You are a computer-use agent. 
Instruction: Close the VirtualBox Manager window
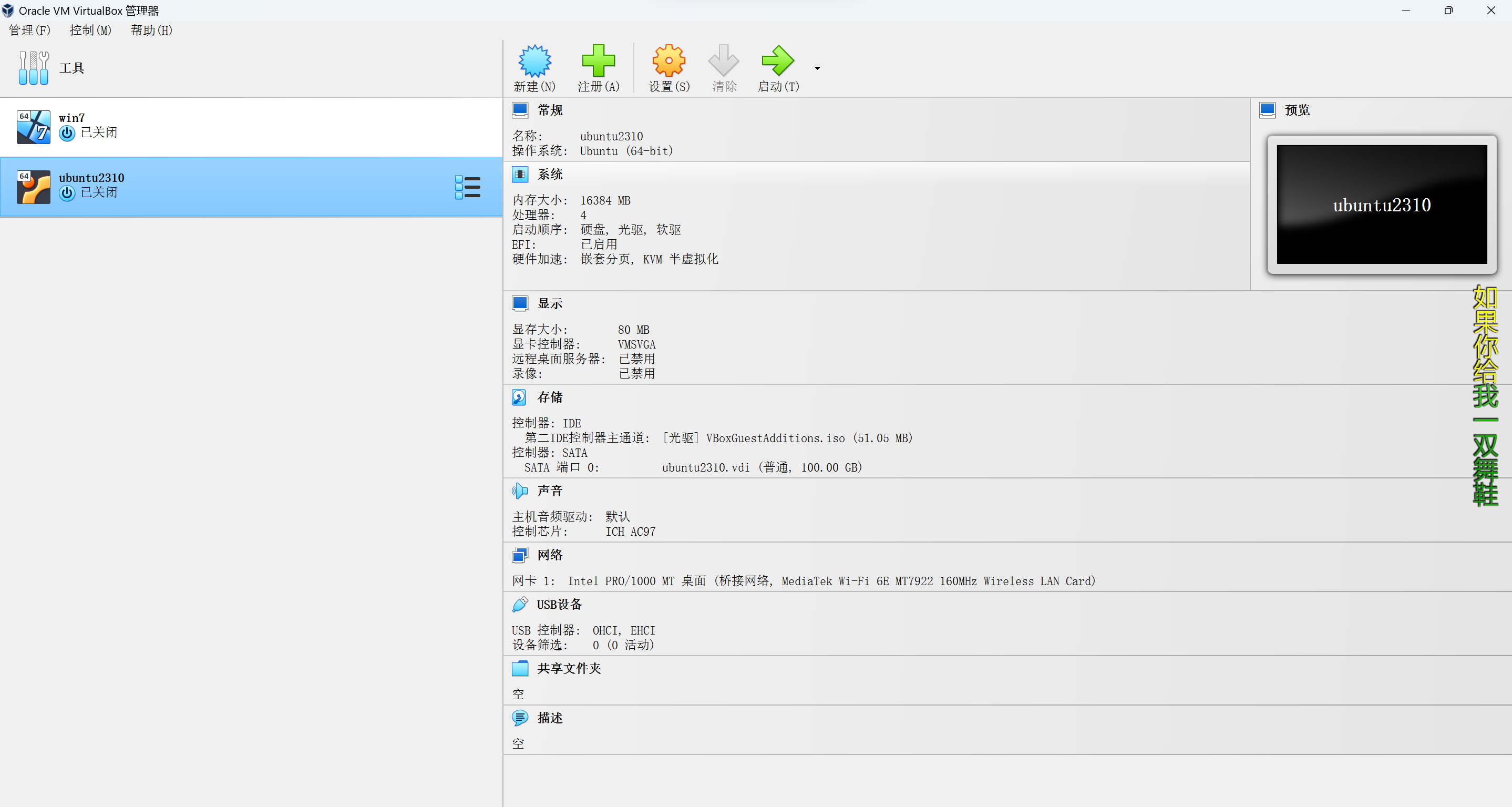click(1491, 11)
